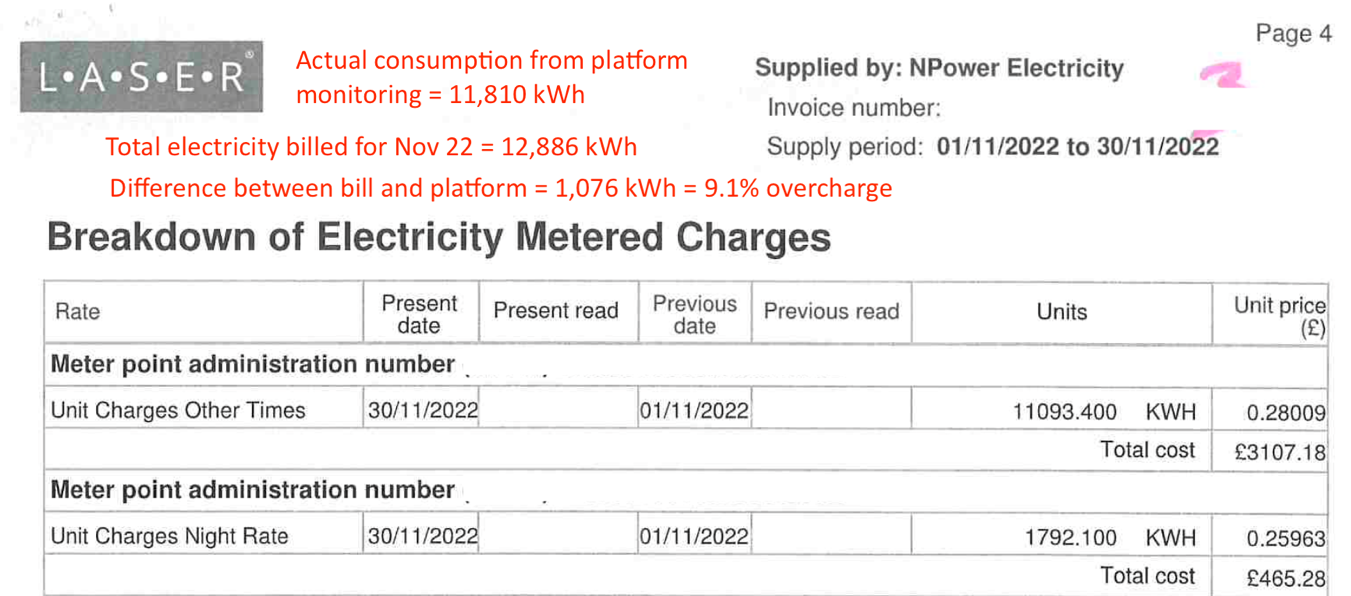
Task: Click the red actual consumption annotation
Action: tap(491, 78)
